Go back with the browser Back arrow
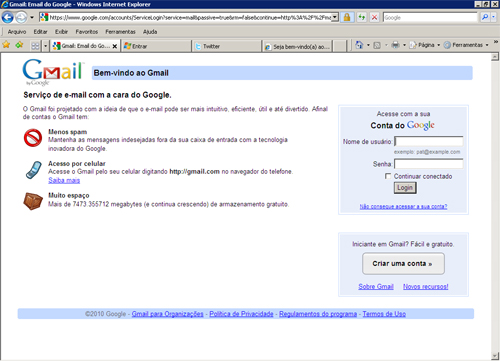This screenshot has width=500, height=361. pos(7,17)
